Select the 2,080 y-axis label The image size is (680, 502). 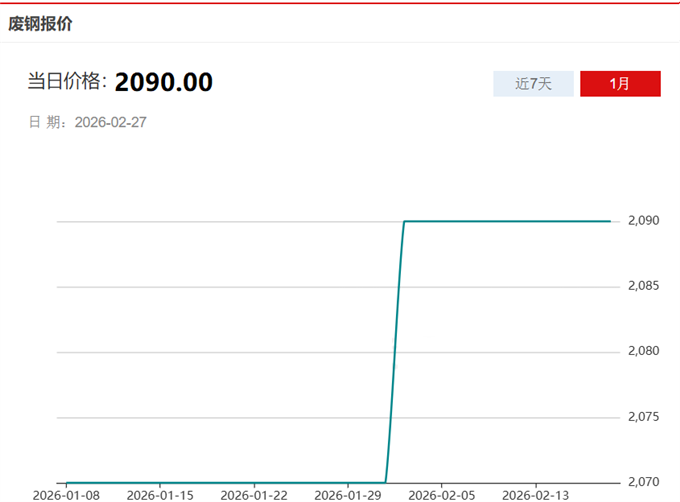(643, 351)
